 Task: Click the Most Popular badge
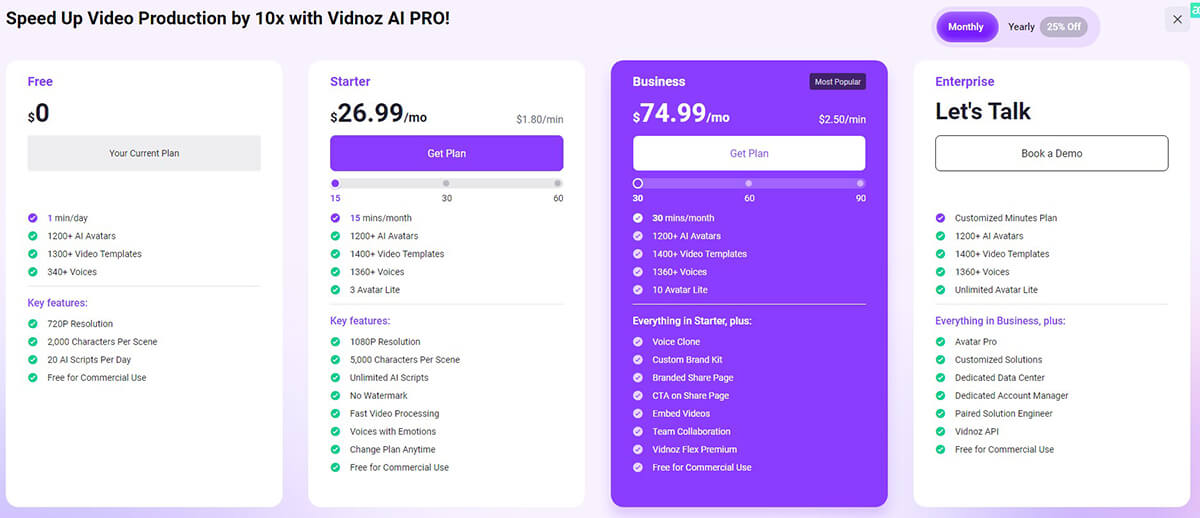(837, 82)
